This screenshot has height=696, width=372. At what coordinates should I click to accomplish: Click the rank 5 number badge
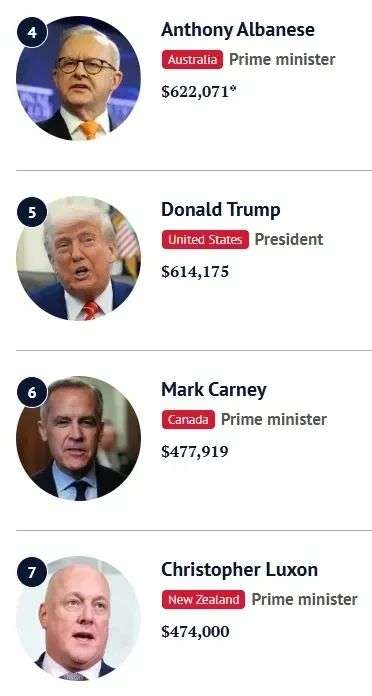32,212
